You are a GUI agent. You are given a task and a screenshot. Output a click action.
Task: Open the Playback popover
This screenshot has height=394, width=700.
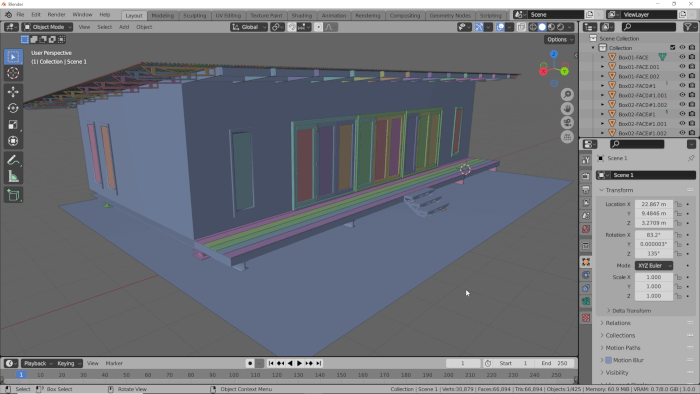click(x=37, y=363)
